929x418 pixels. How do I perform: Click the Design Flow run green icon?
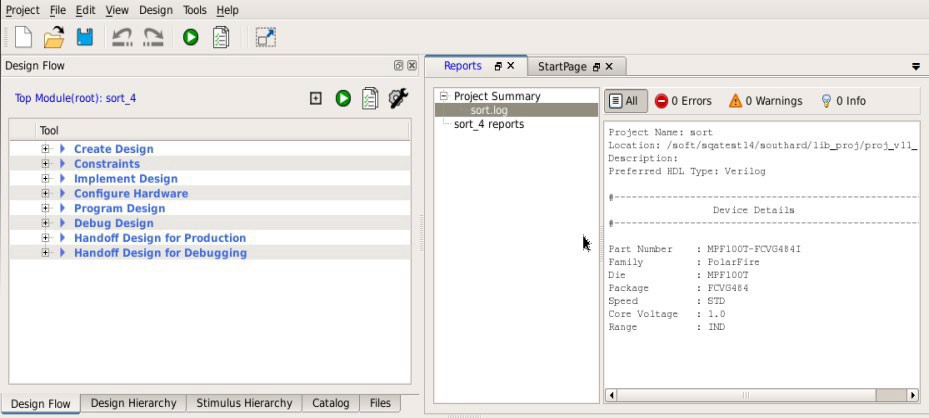click(343, 98)
